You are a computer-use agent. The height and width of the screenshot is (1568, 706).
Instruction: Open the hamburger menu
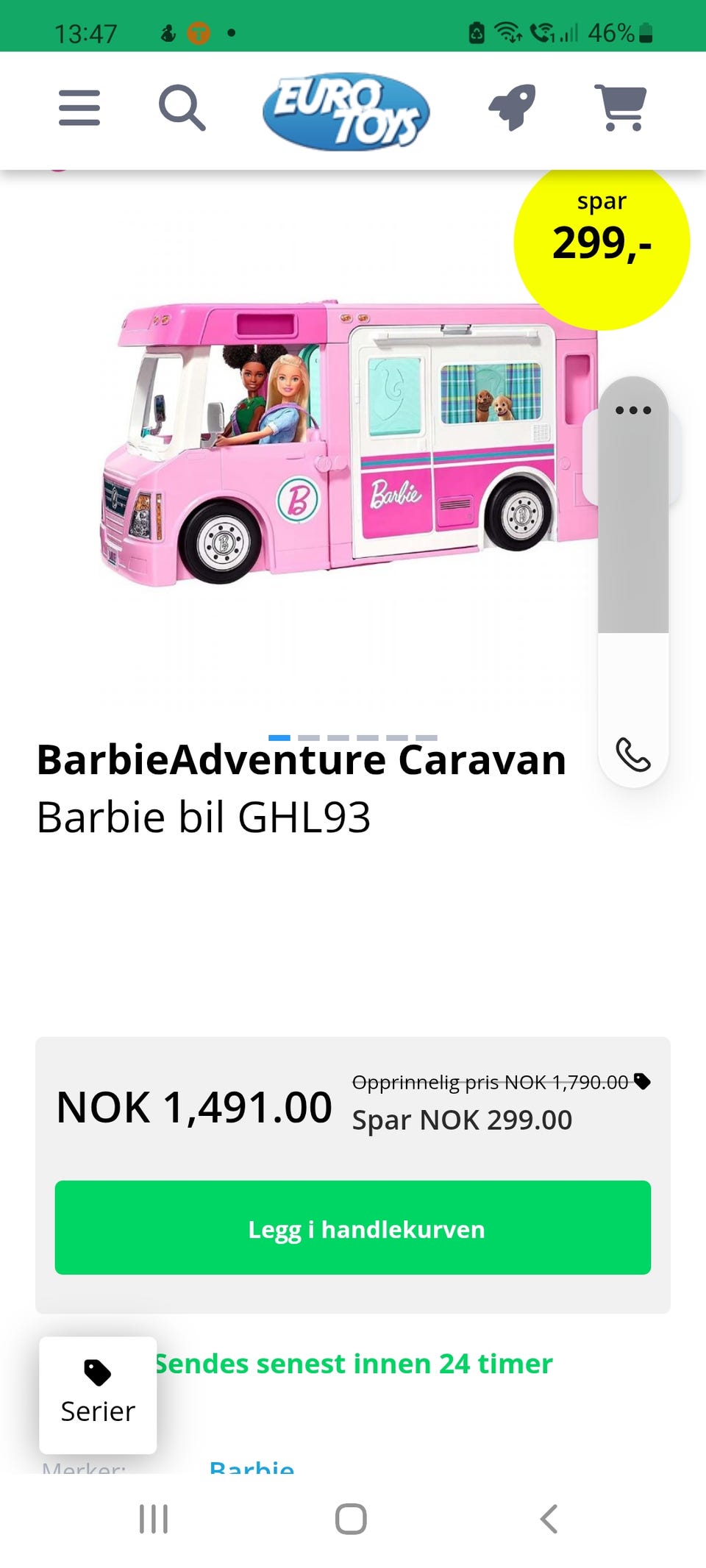79,108
